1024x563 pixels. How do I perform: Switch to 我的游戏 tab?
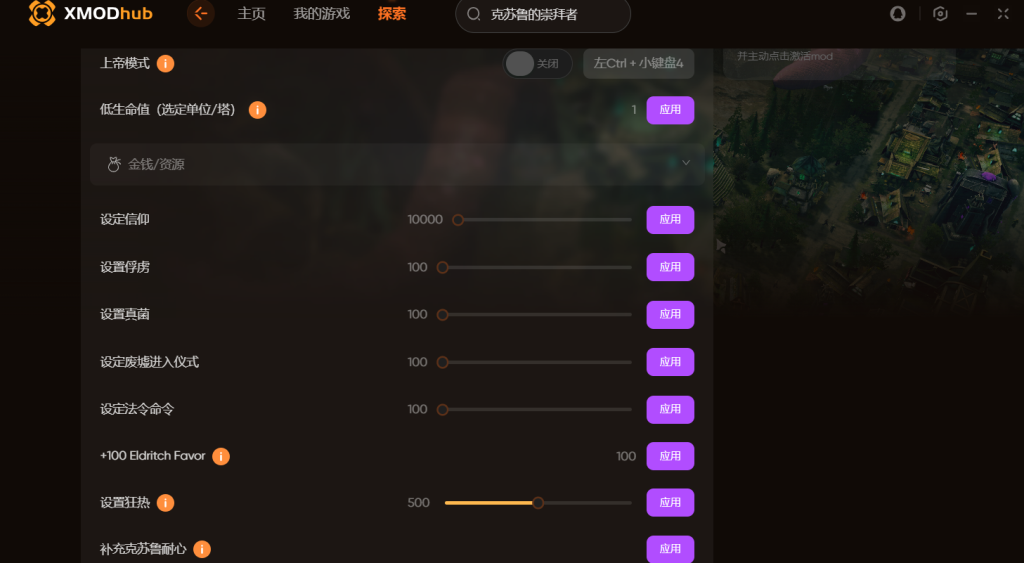pyautogui.click(x=321, y=14)
